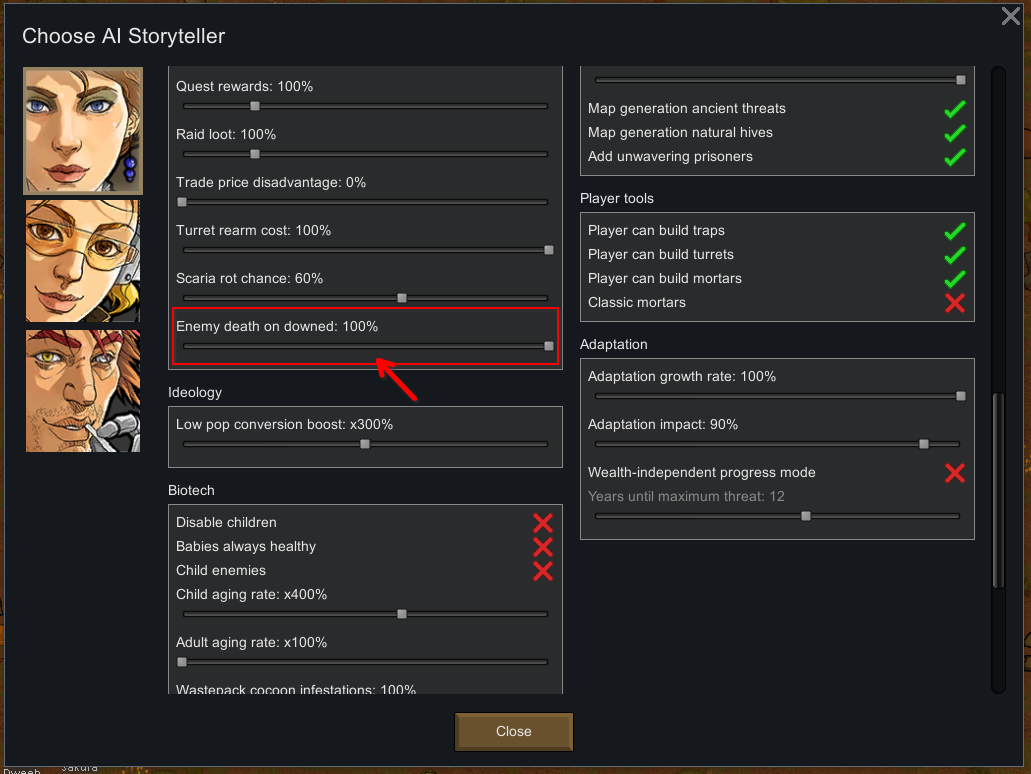
Task: Turn on Babies always healthy
Action: tap(542, 547)
